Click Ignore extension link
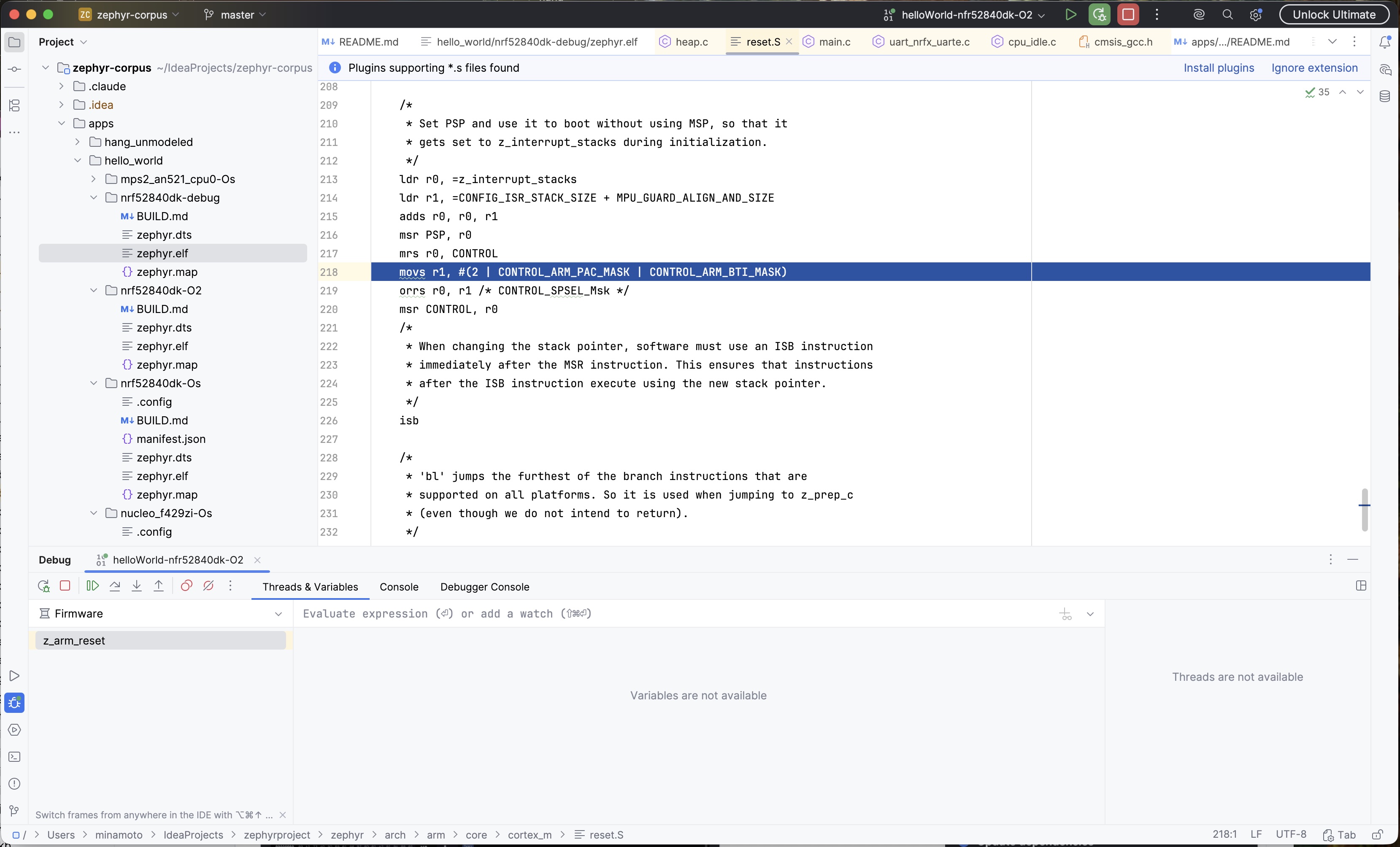 pos(1314,67)
